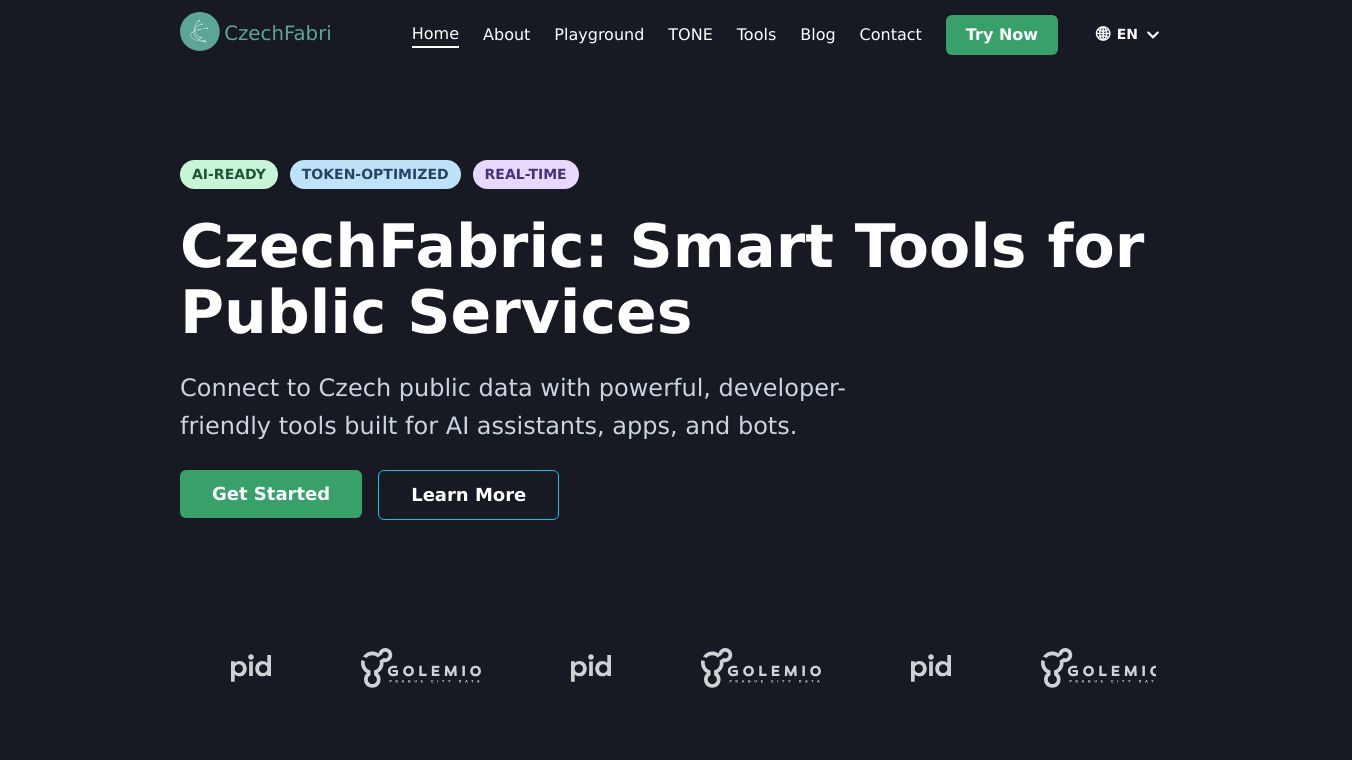Click the TOKEN-OPTIMIZED badge
Image resolution: width=1352 pixels, height=760 pixels.
[375, 174]
